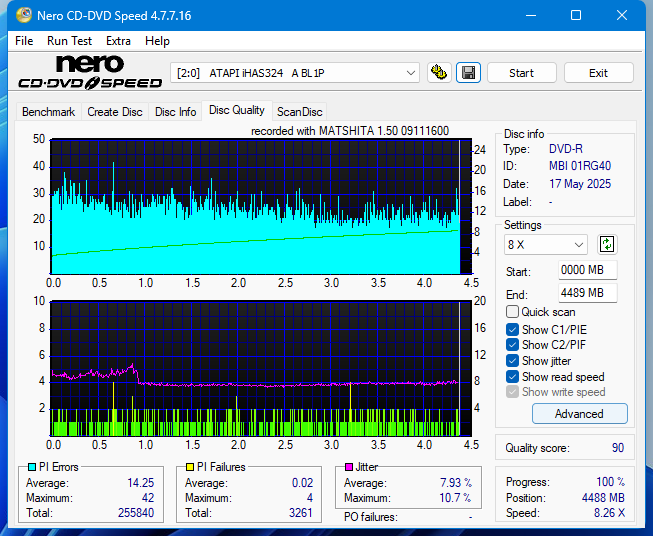Switch to the Benchmark tab
The width and height of the screenshot is (653, 536).
[x=48, y=112]
